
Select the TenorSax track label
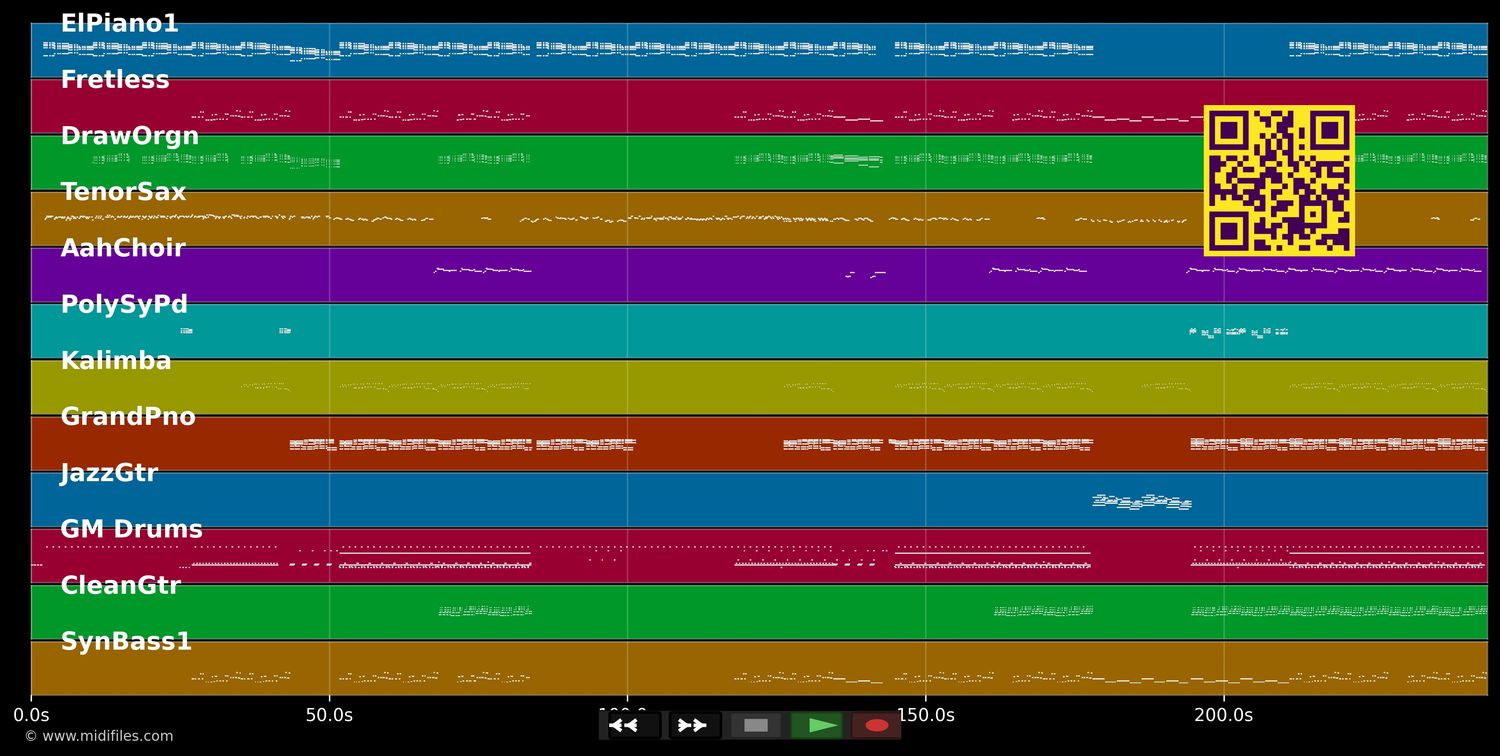123,193
